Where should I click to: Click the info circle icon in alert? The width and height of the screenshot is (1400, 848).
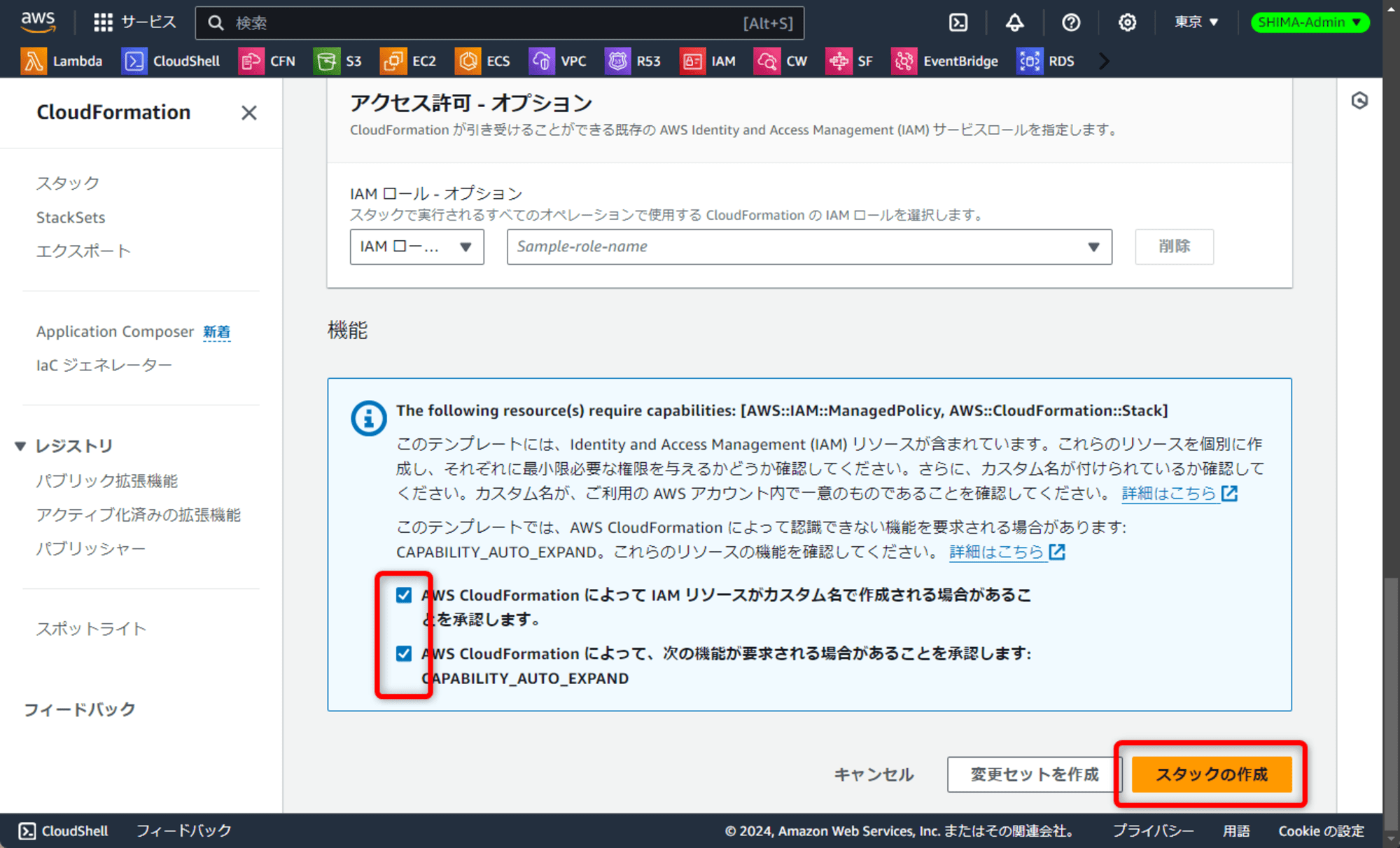pos(368,418)
